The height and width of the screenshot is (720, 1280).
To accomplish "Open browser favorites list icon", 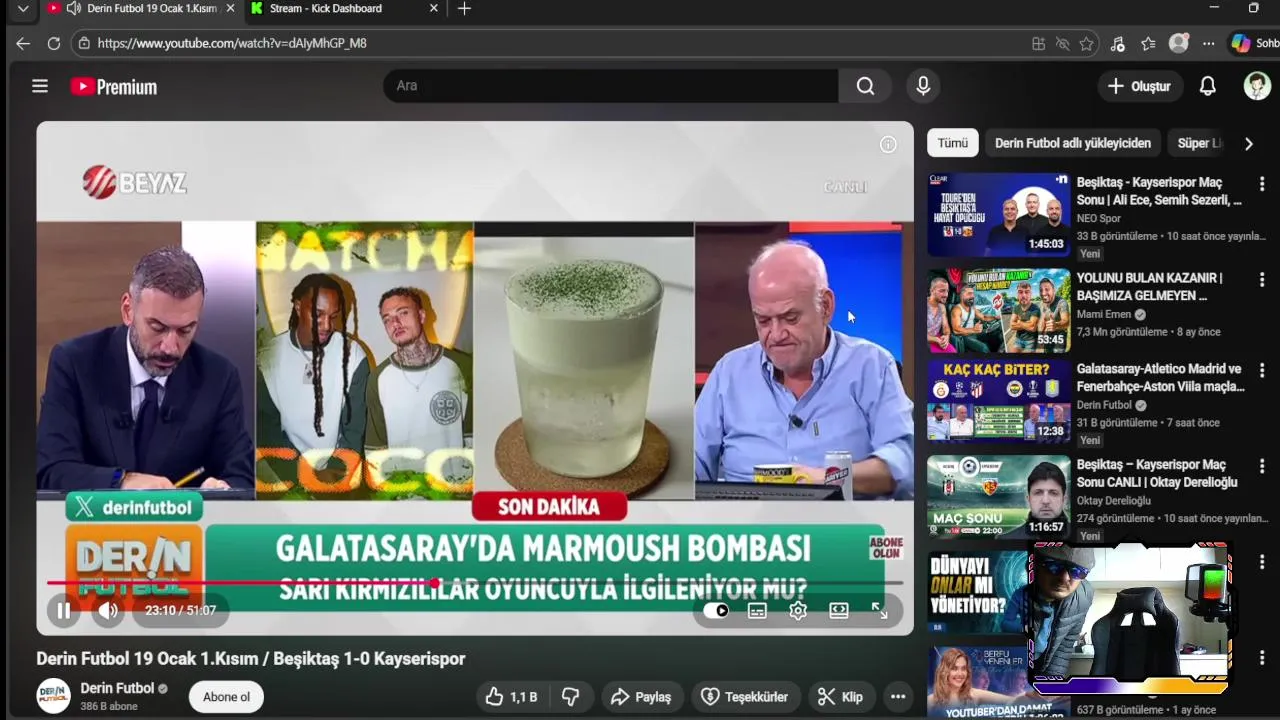I will (x=1148, y=44).
